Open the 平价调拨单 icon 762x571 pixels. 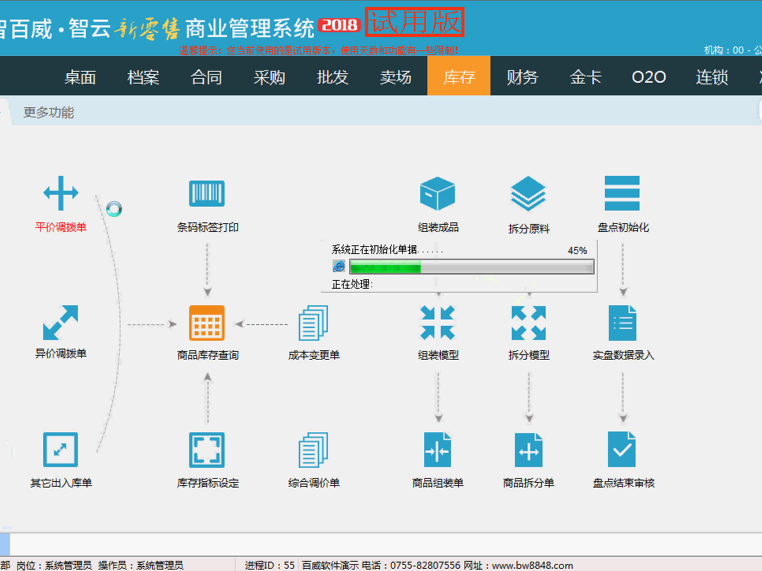60,194
